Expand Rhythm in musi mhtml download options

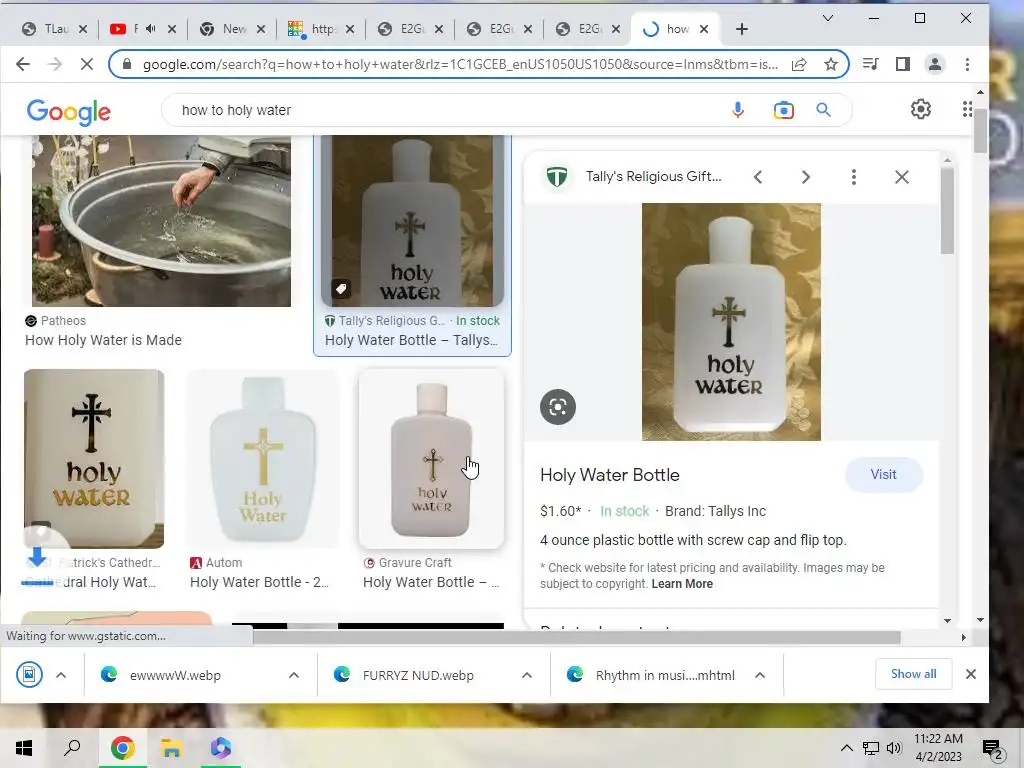760,675
